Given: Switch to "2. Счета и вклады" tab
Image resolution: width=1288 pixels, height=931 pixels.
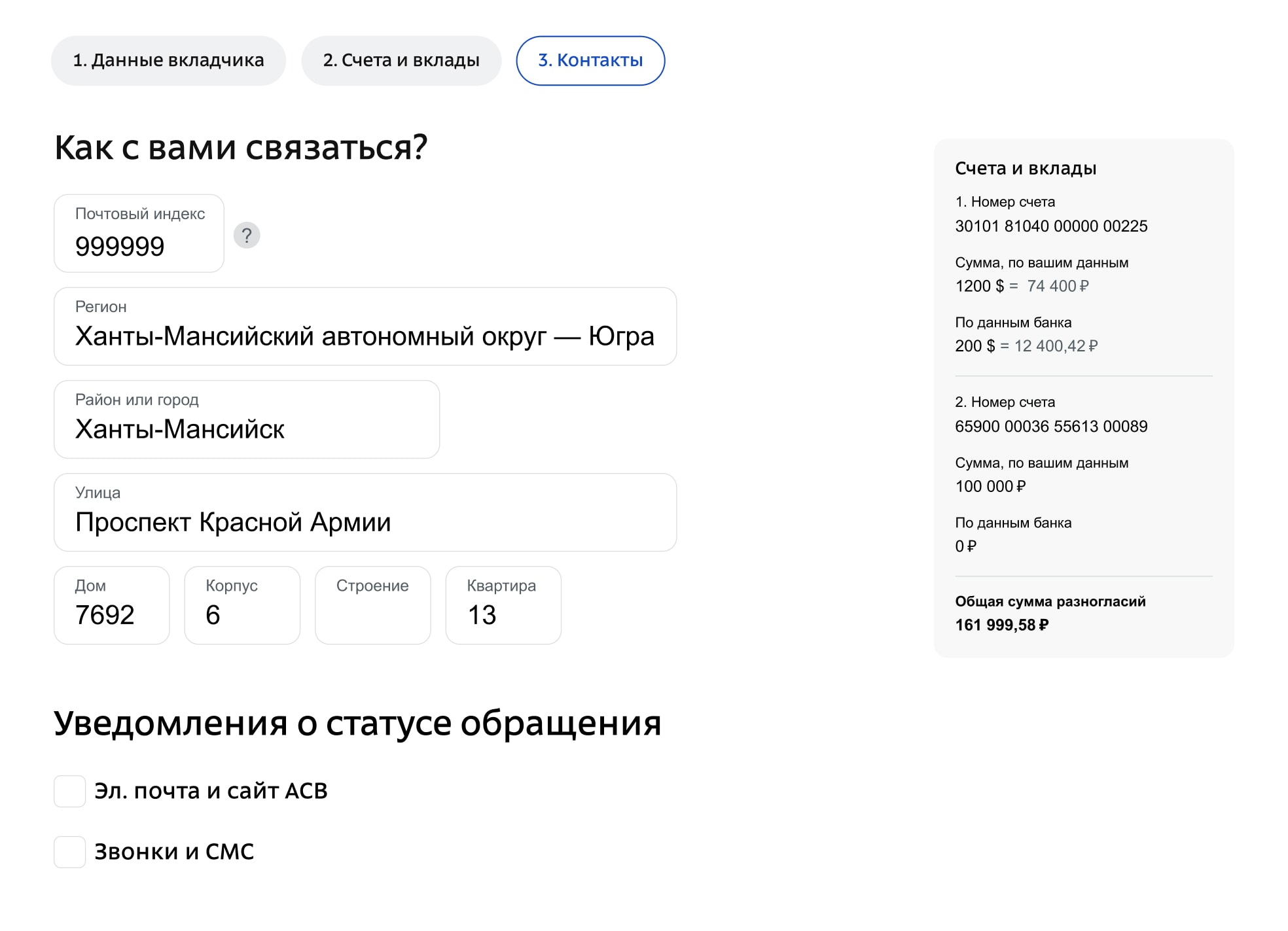Looking at the screenshot, I should (401, 61).
